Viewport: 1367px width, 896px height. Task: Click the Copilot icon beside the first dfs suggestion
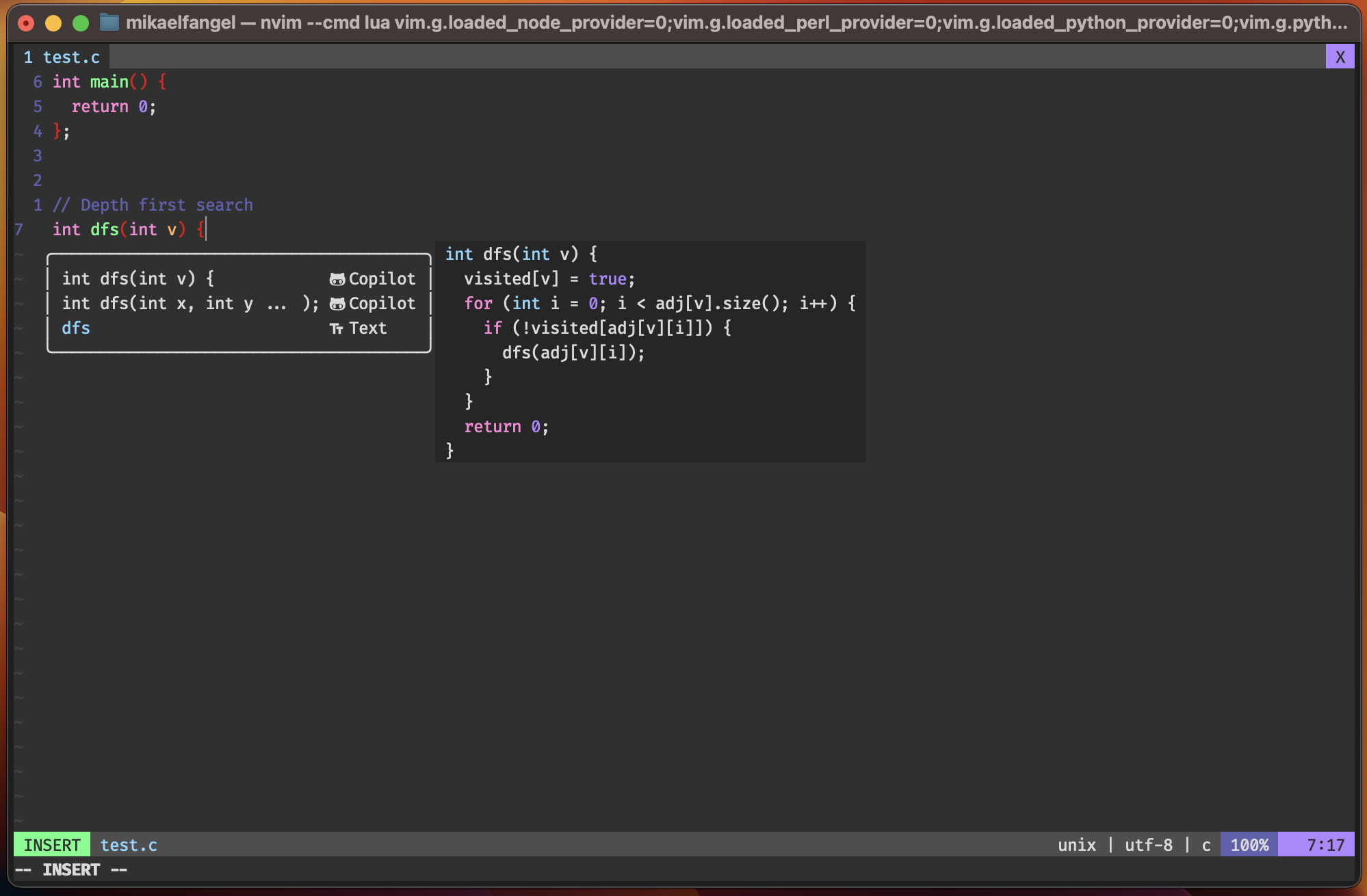(337, 278)
